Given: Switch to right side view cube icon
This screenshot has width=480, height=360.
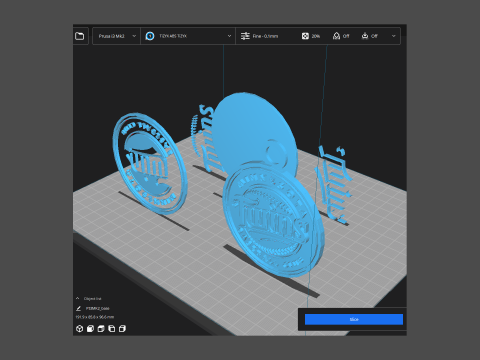Looking at the screenshot, I should (x=122, y=329).
